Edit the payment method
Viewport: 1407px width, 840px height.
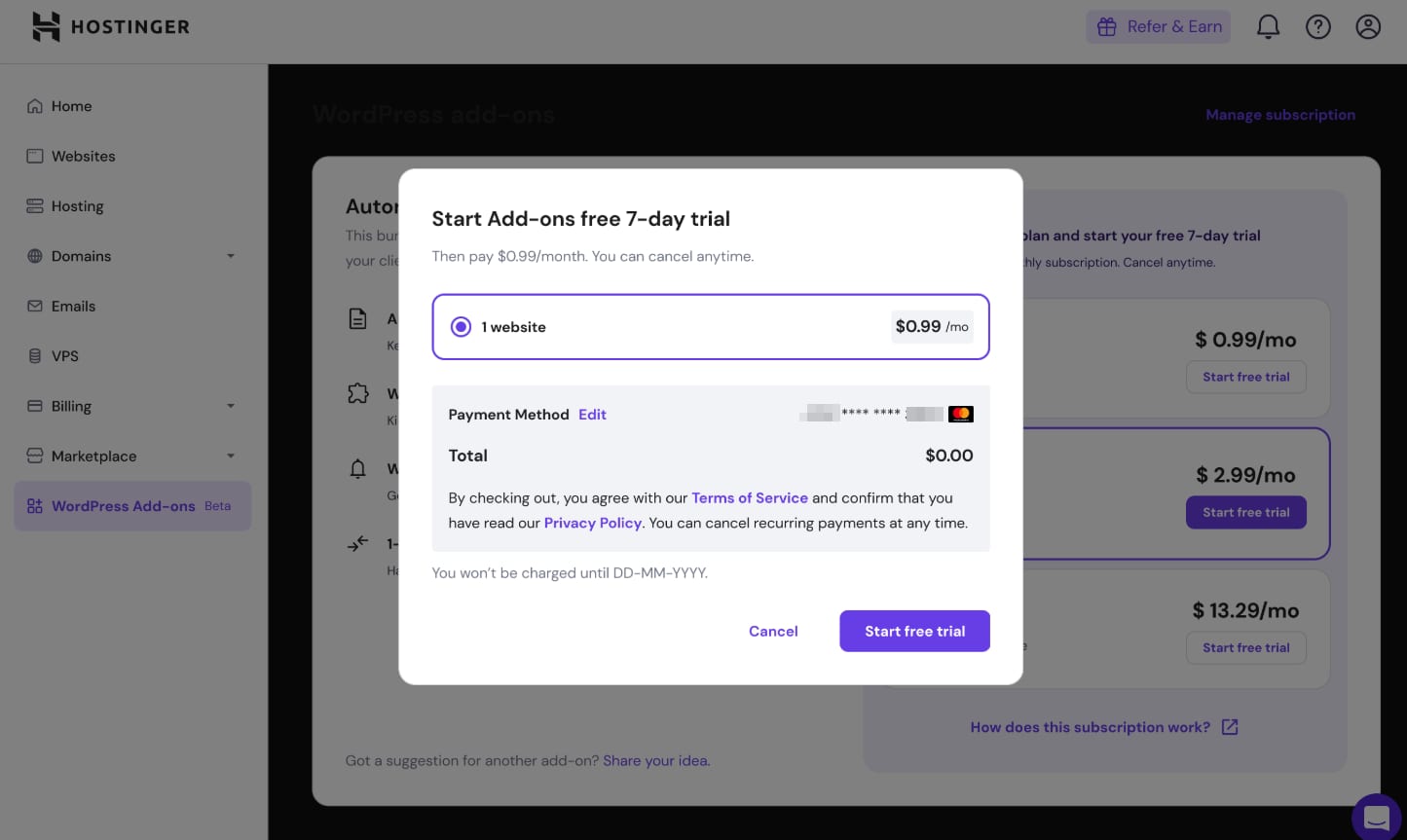coord(592,415)
